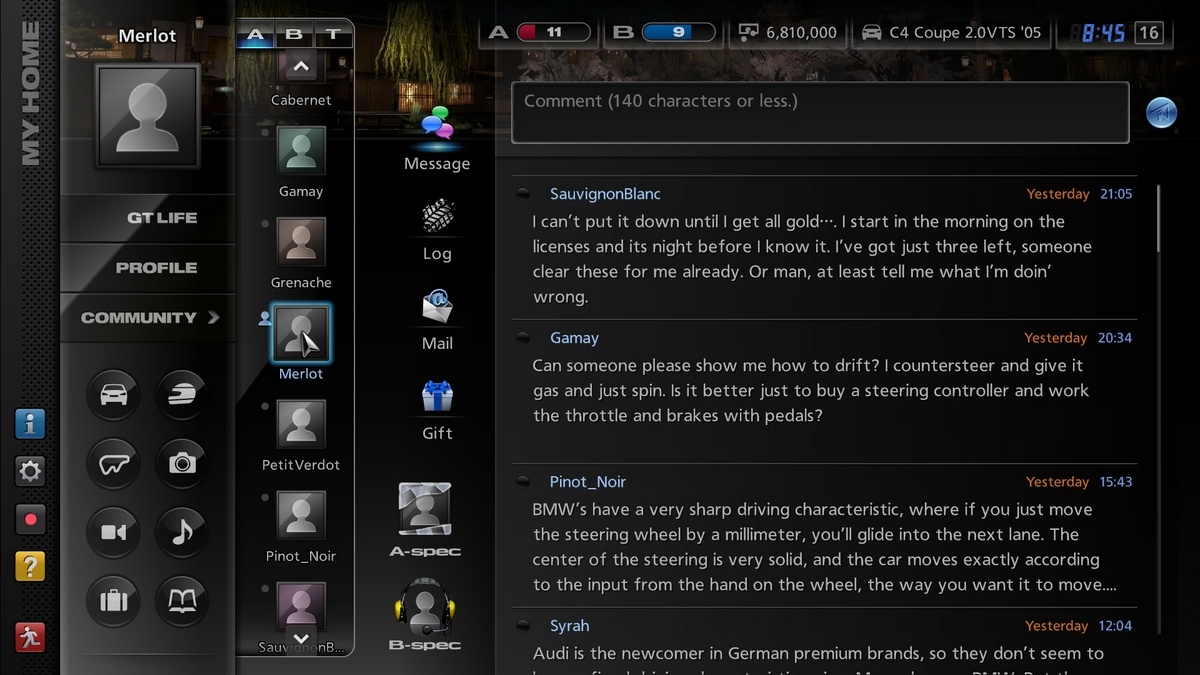
Task: Open the Message speech bubbles icon
Action: tap(437, 126)
